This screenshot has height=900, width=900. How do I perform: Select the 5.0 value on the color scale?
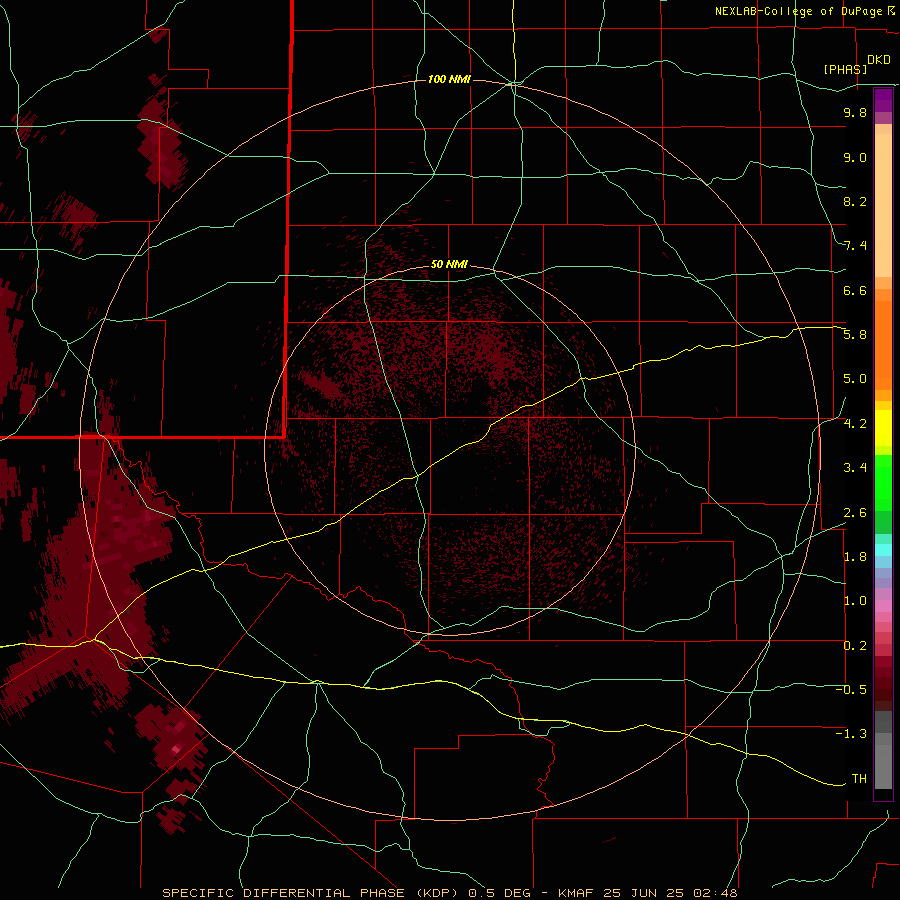click(x=855, y=379)
